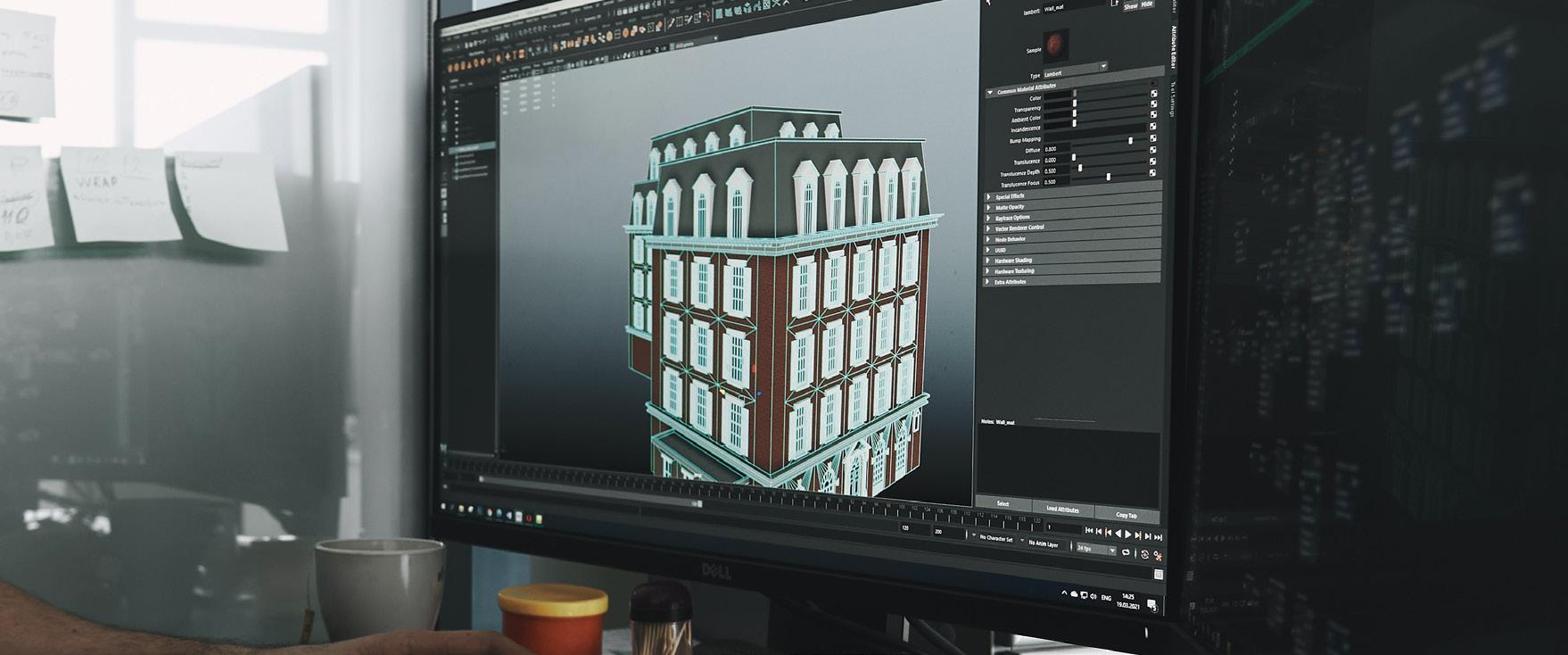Step back one frame in timeline

point(1099,531)
